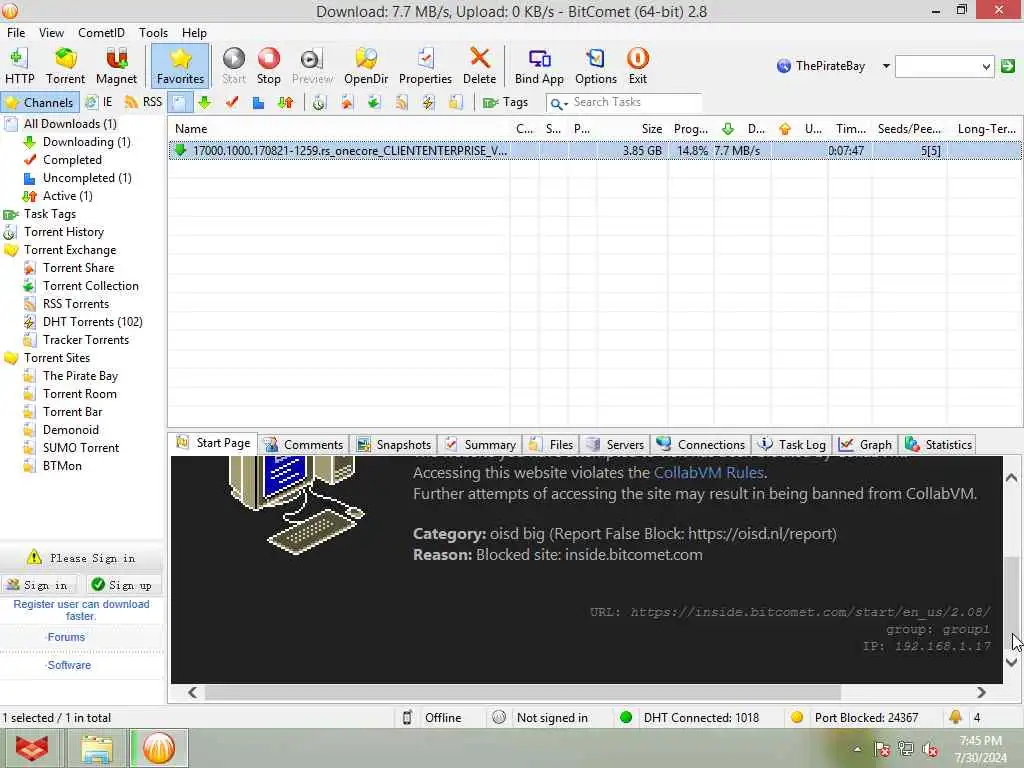Switch to the Files tab
Screen dimensions: 1024x768
click(551, 445)
